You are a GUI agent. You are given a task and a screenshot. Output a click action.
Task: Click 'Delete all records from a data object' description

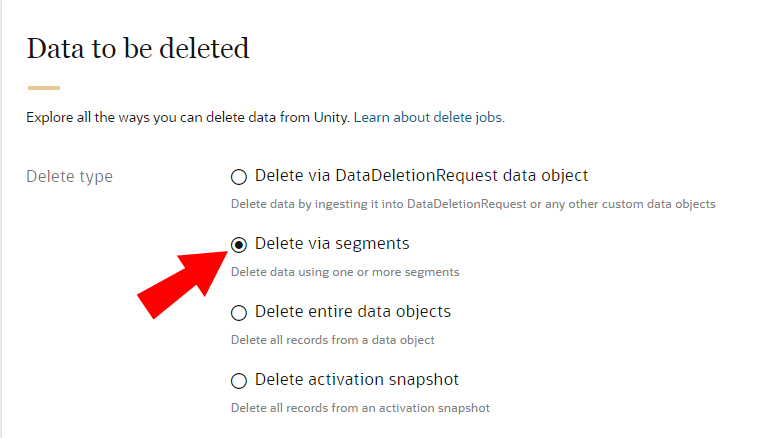[333, 340]
